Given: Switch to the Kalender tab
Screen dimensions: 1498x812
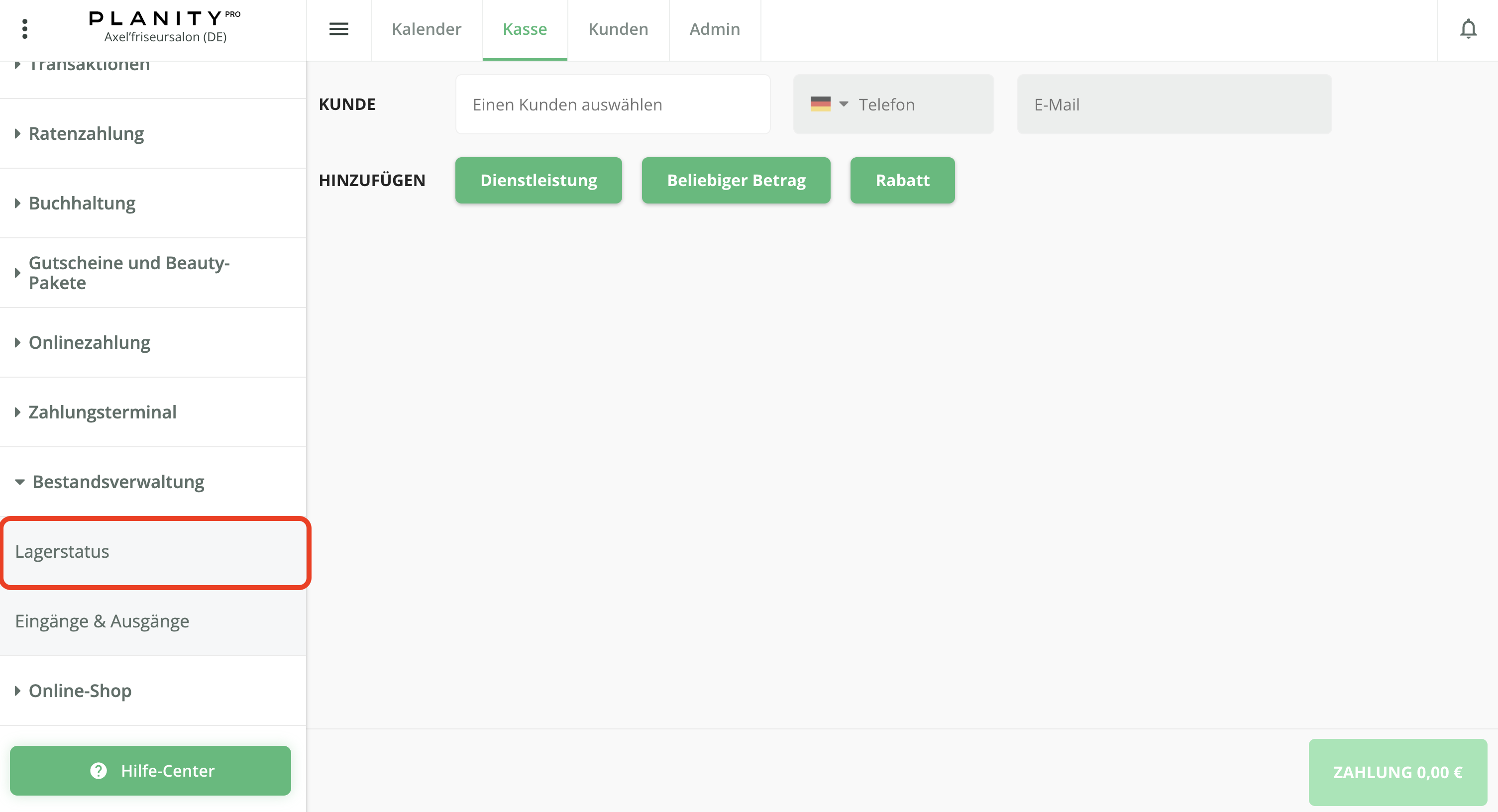Looking at the screenshot, I should coord(426,29).
